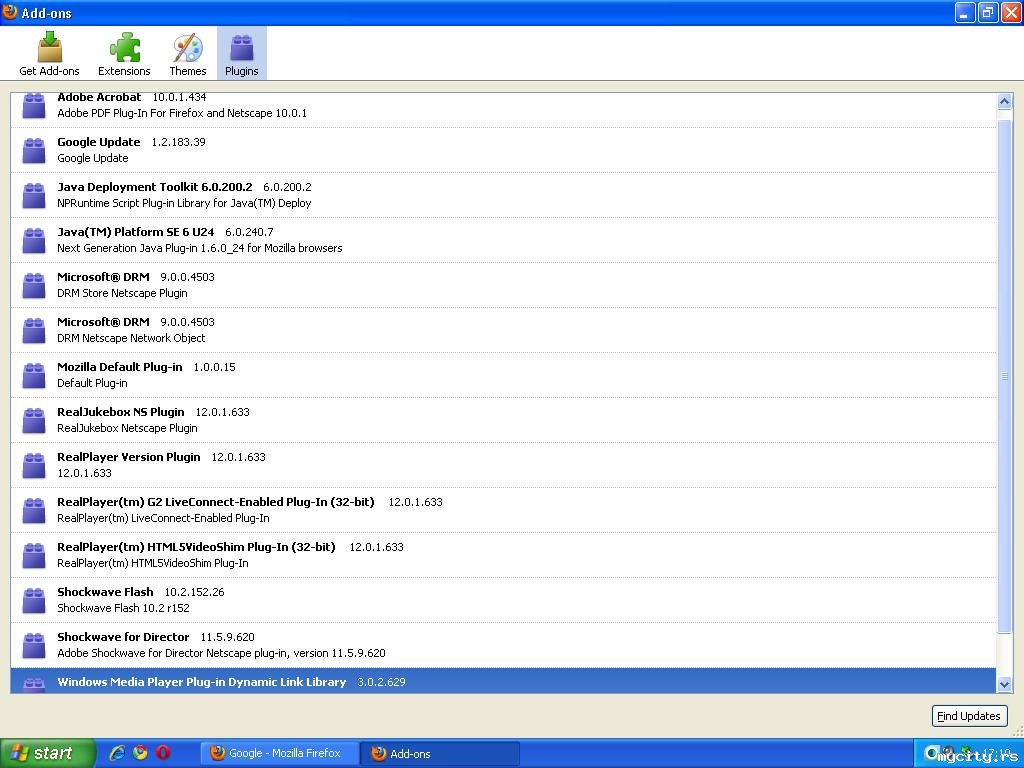1024x768 pixels.
Task: Click the RealPlayer G2 LiveConnect plugin icon
Action: 34,511
